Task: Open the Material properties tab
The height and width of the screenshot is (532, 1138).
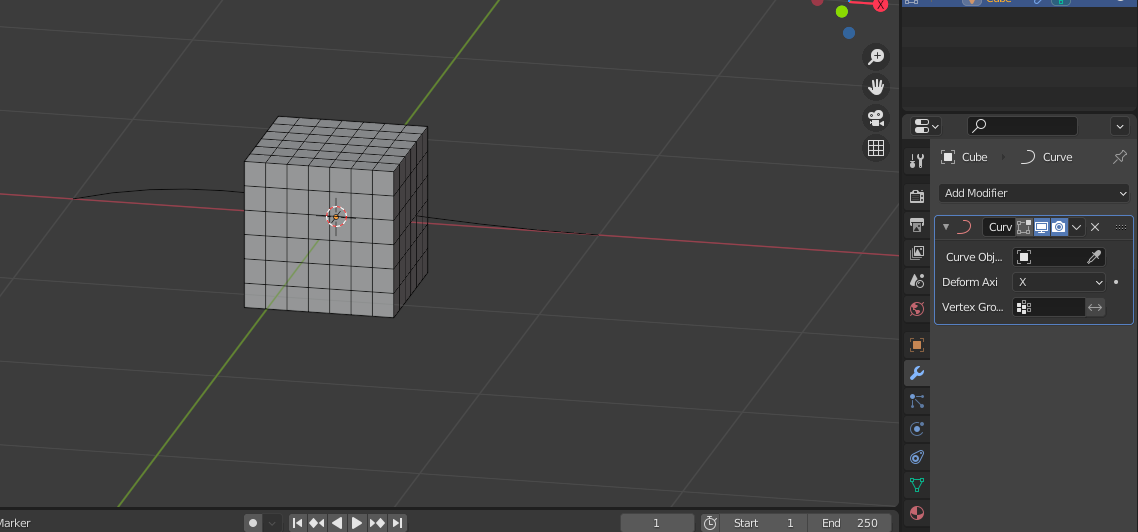Action: point(917,513)
